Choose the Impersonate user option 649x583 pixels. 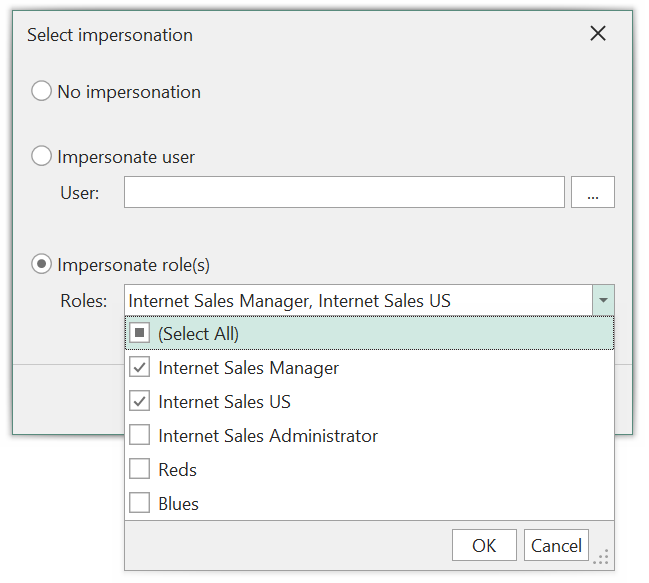point(41,156)
